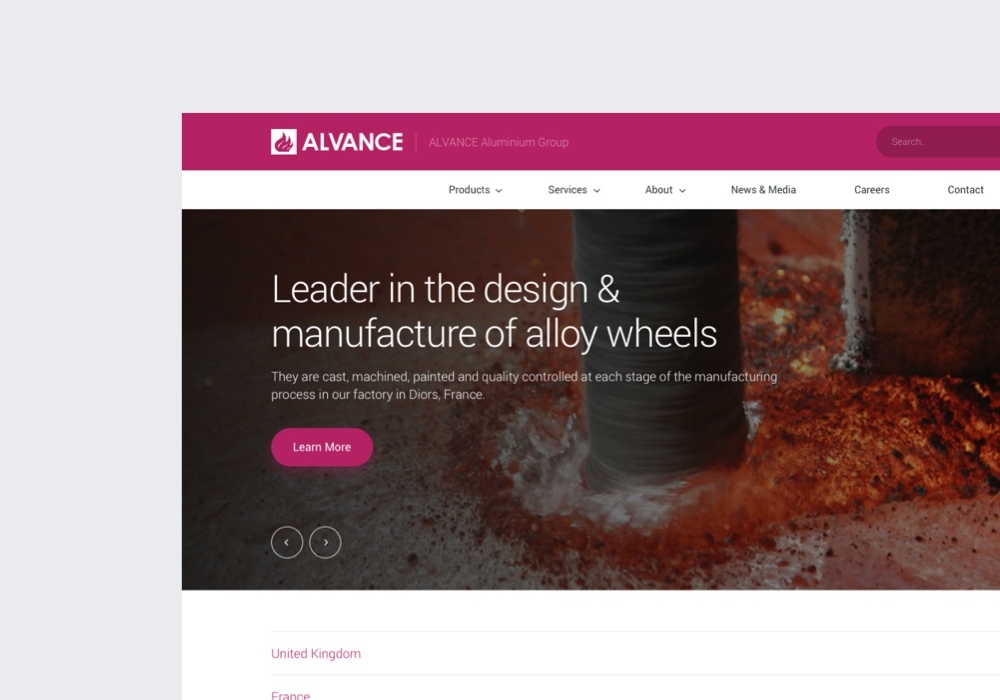Click the Learn More button

click(322, 447)
